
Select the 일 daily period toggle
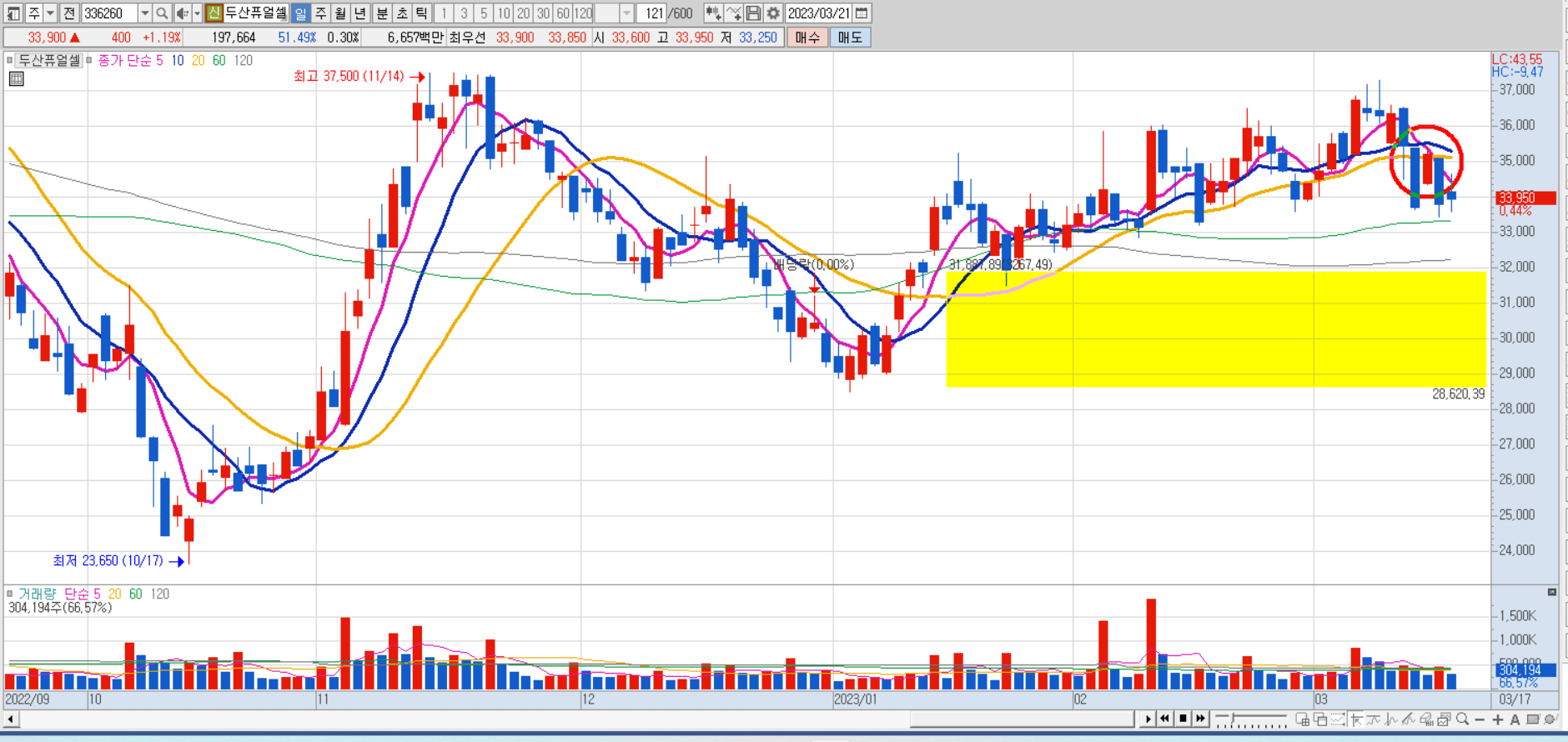(x=300, y=13)
